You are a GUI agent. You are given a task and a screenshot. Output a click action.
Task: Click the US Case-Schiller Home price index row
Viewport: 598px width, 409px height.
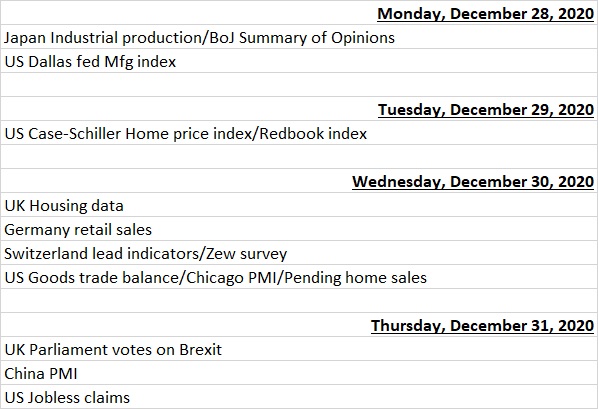pos(299,133)
